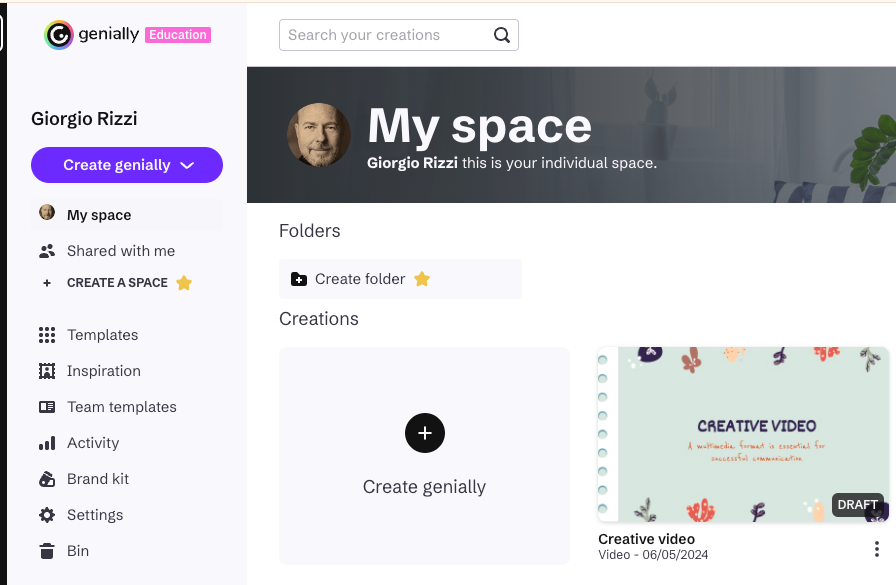Click the Create folder button

click(360, 279)
